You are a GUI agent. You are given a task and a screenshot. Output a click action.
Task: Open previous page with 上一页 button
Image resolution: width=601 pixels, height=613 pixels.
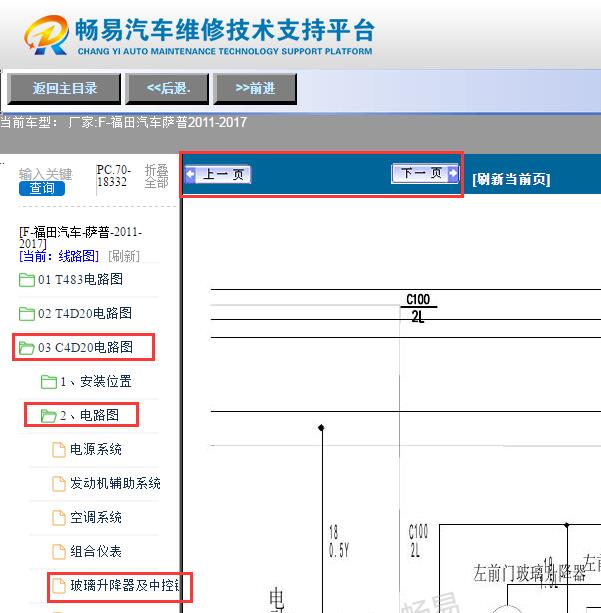[x=218, y=174]
